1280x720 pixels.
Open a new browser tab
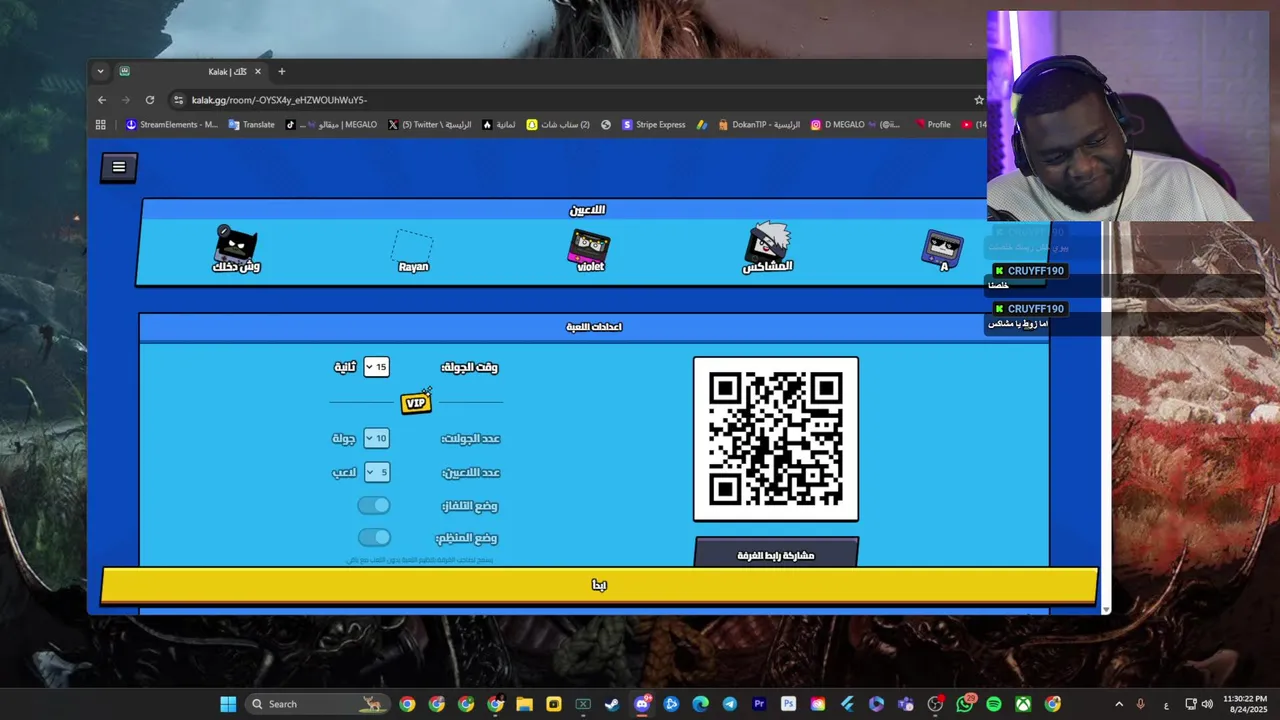pos(281,72)
